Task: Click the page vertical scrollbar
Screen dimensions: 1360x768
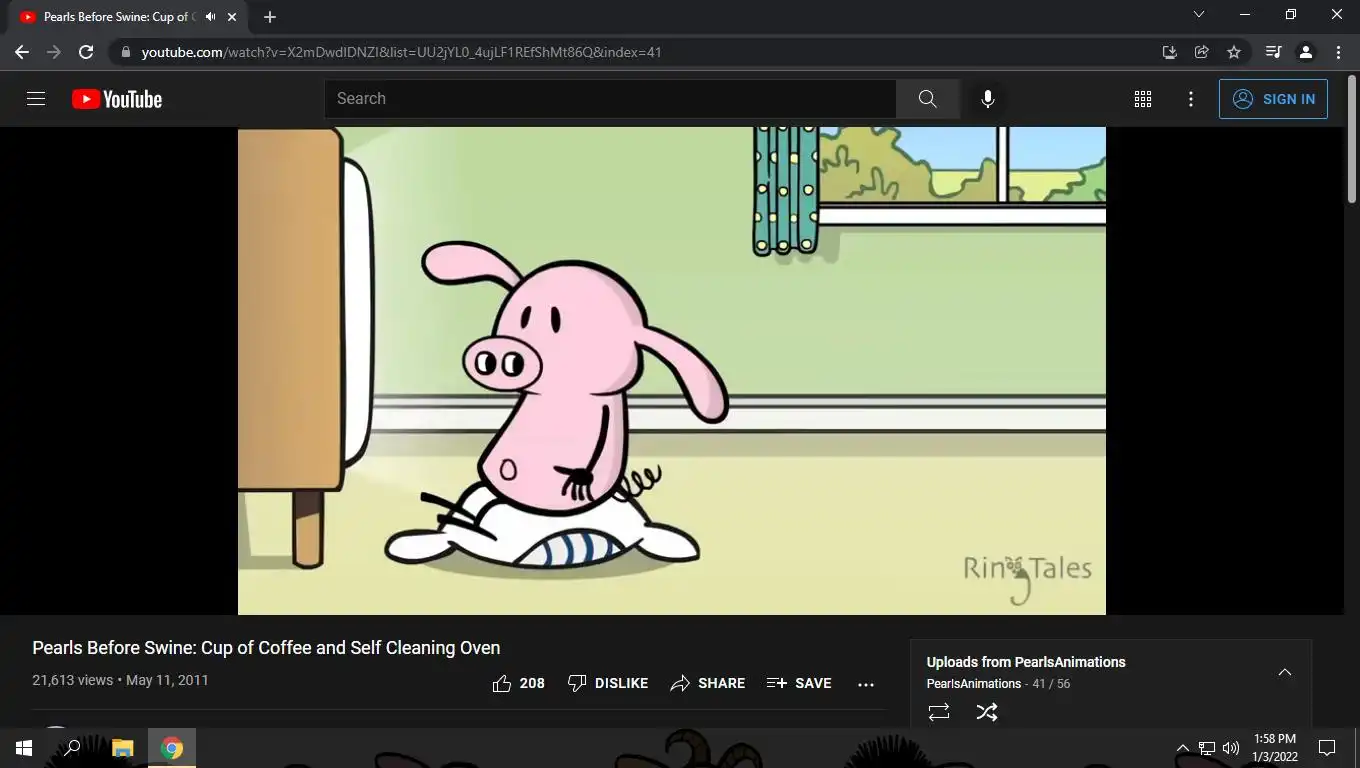Action: 1351,140
